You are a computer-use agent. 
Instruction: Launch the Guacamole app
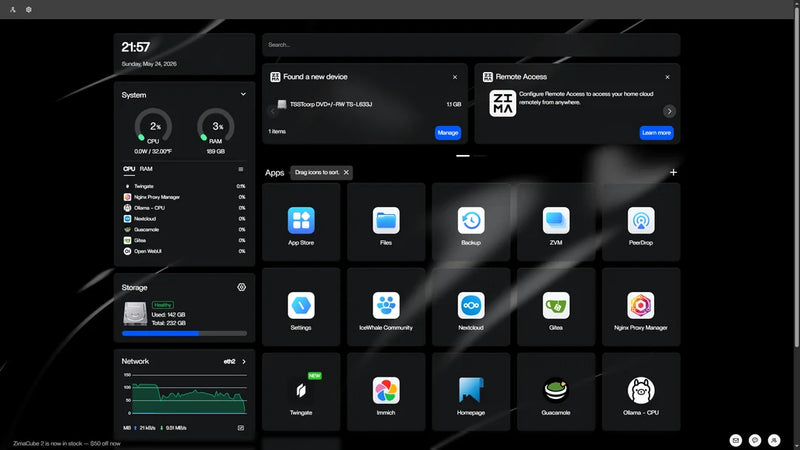556,391
